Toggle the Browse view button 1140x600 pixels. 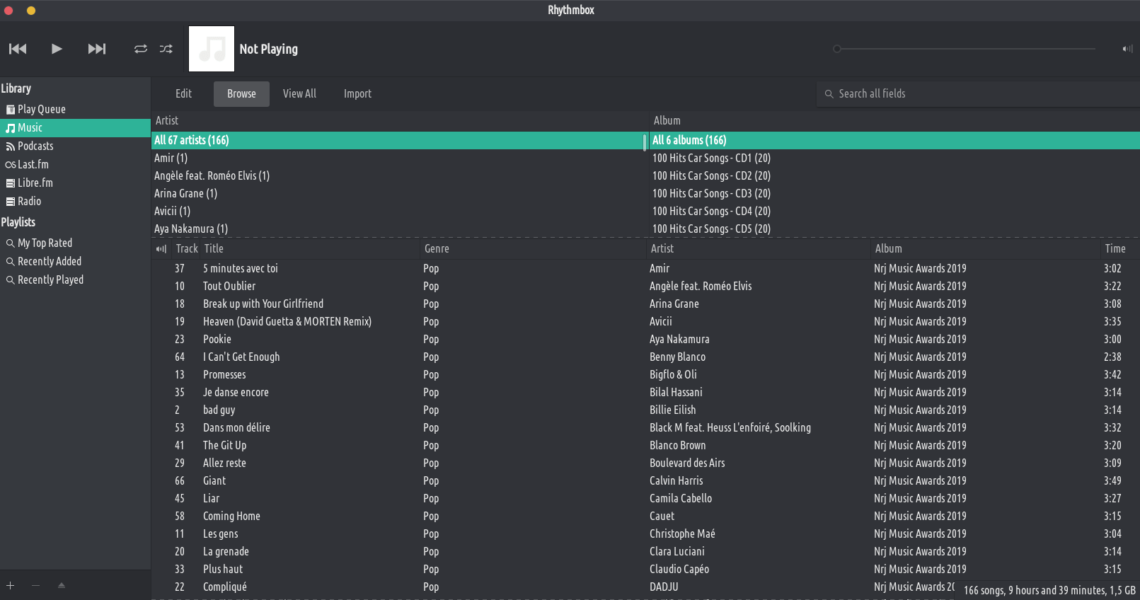click(241, 94)
